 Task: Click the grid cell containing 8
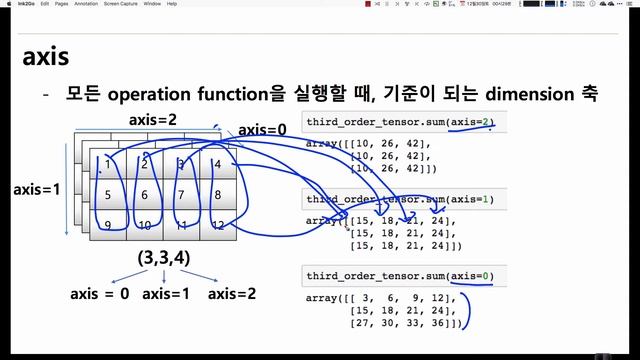click(x=218, y=194)
